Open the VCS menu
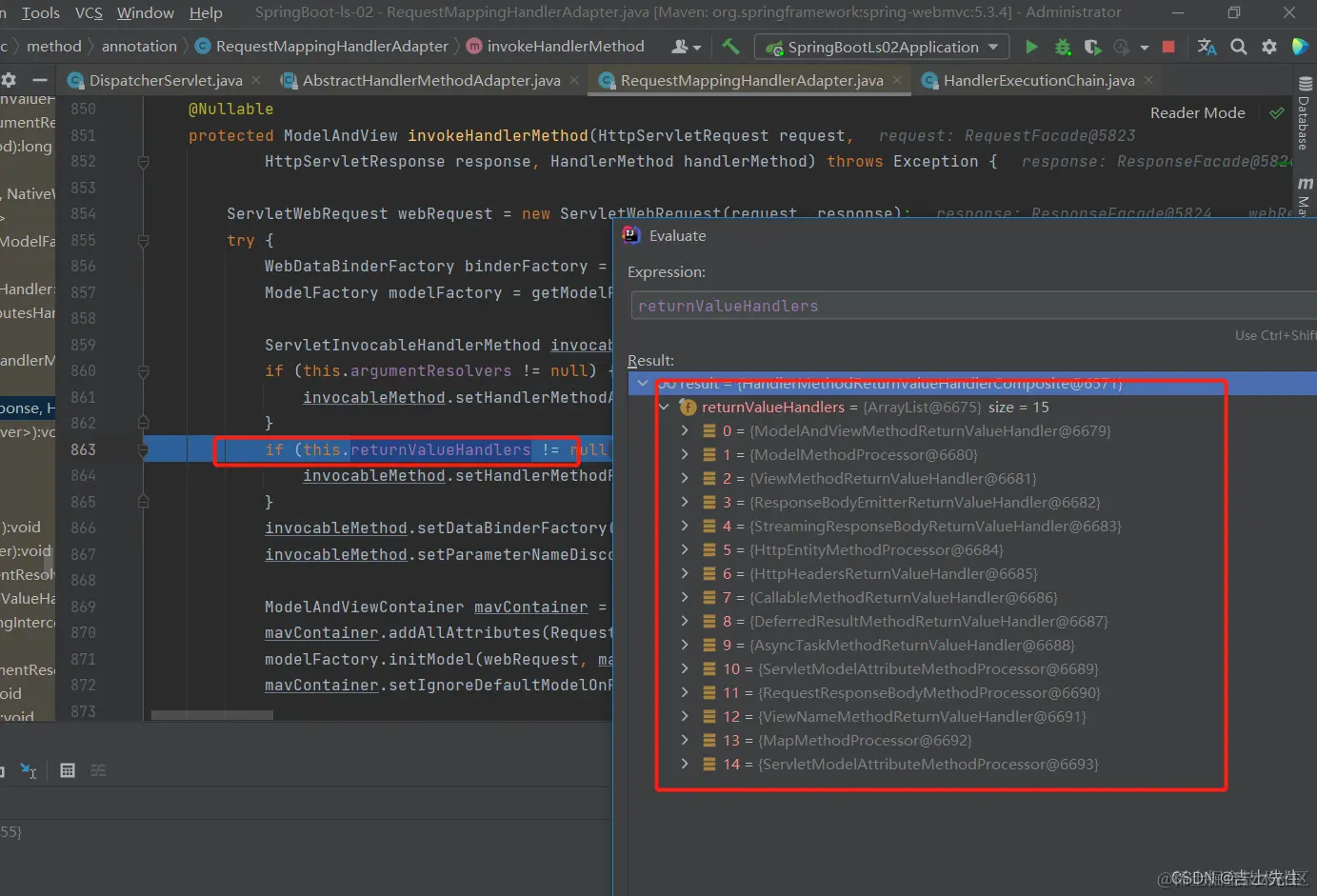This screenshot has height=896, width=1317. pos(89,12)
